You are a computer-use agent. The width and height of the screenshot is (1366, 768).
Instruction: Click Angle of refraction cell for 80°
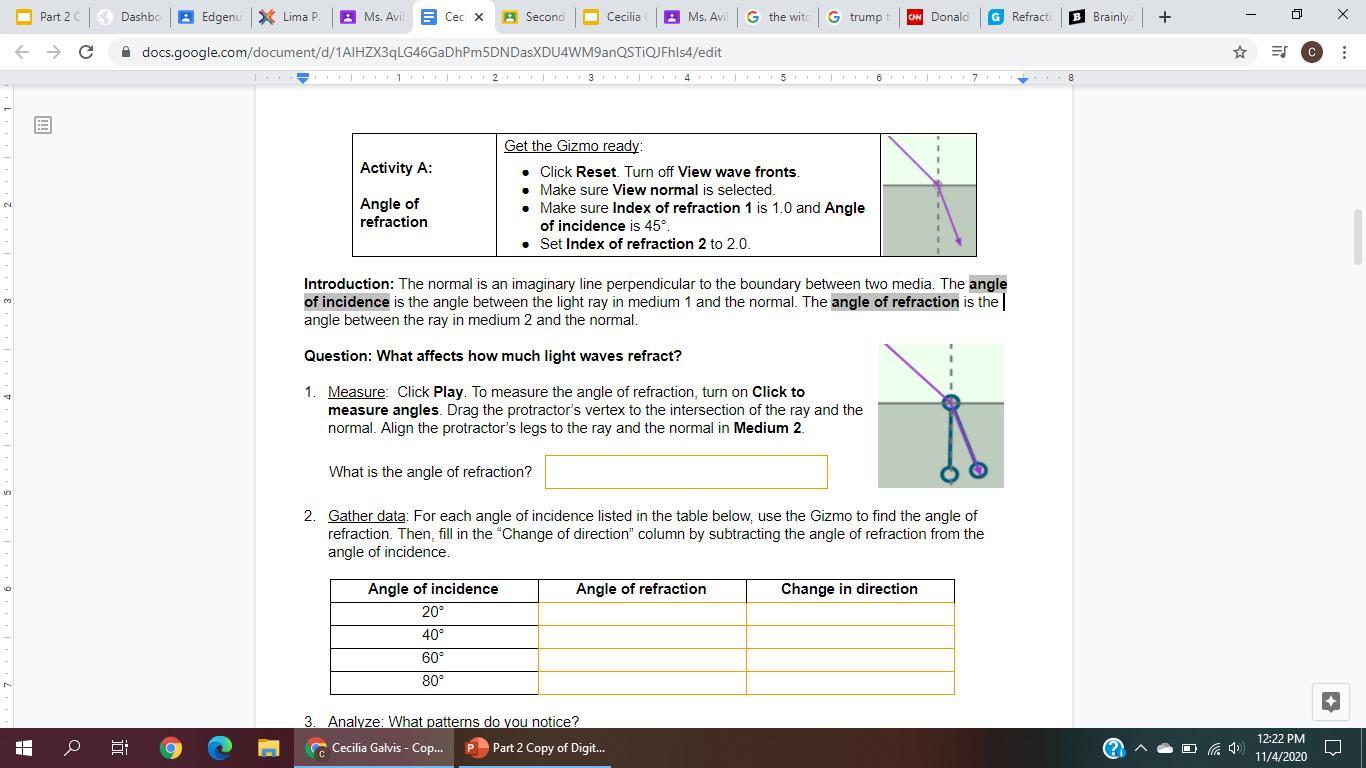tap(642, 681)
